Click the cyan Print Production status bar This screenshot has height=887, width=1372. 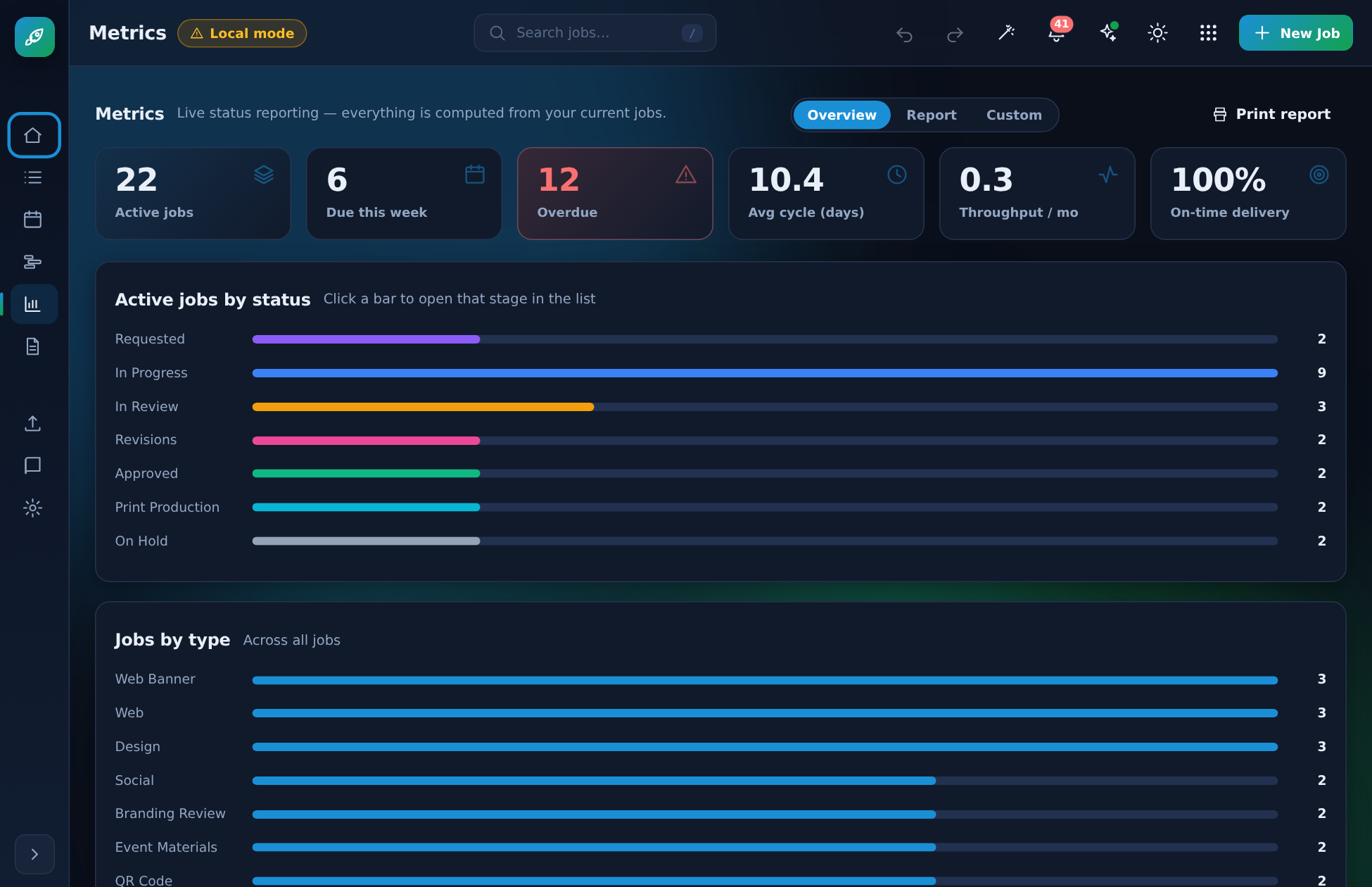click(x=366, y=508)
